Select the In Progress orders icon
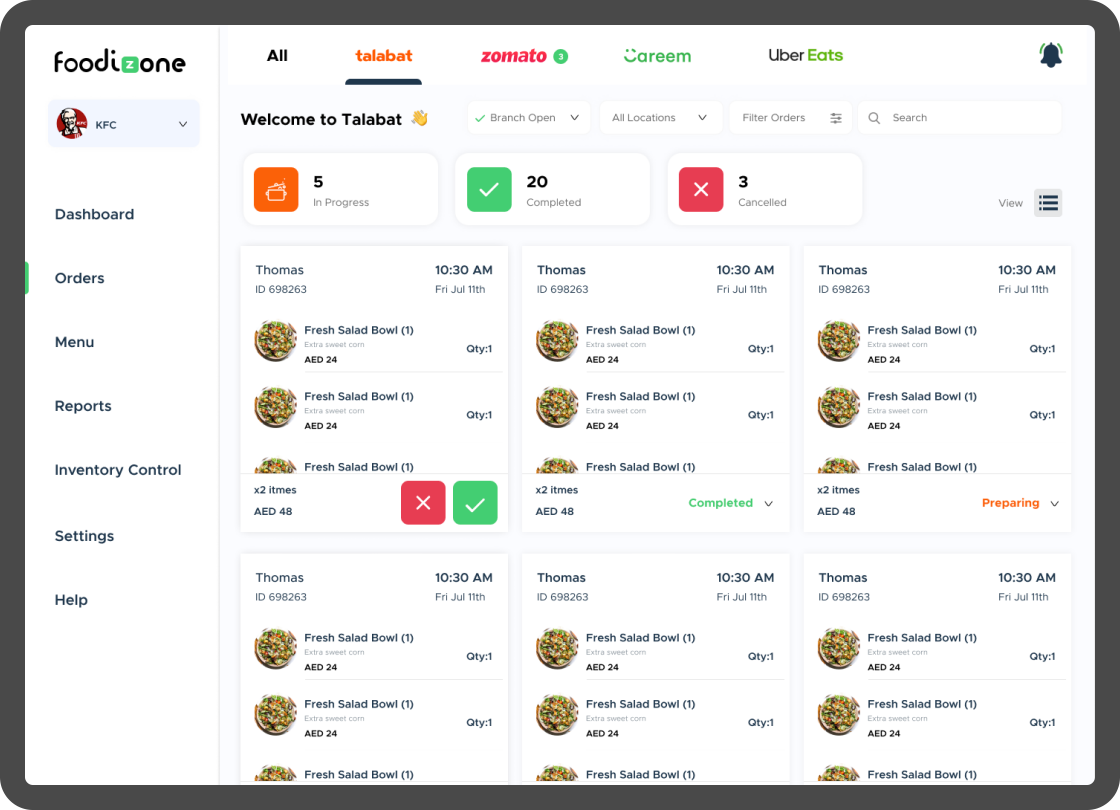 click(276, 189)
